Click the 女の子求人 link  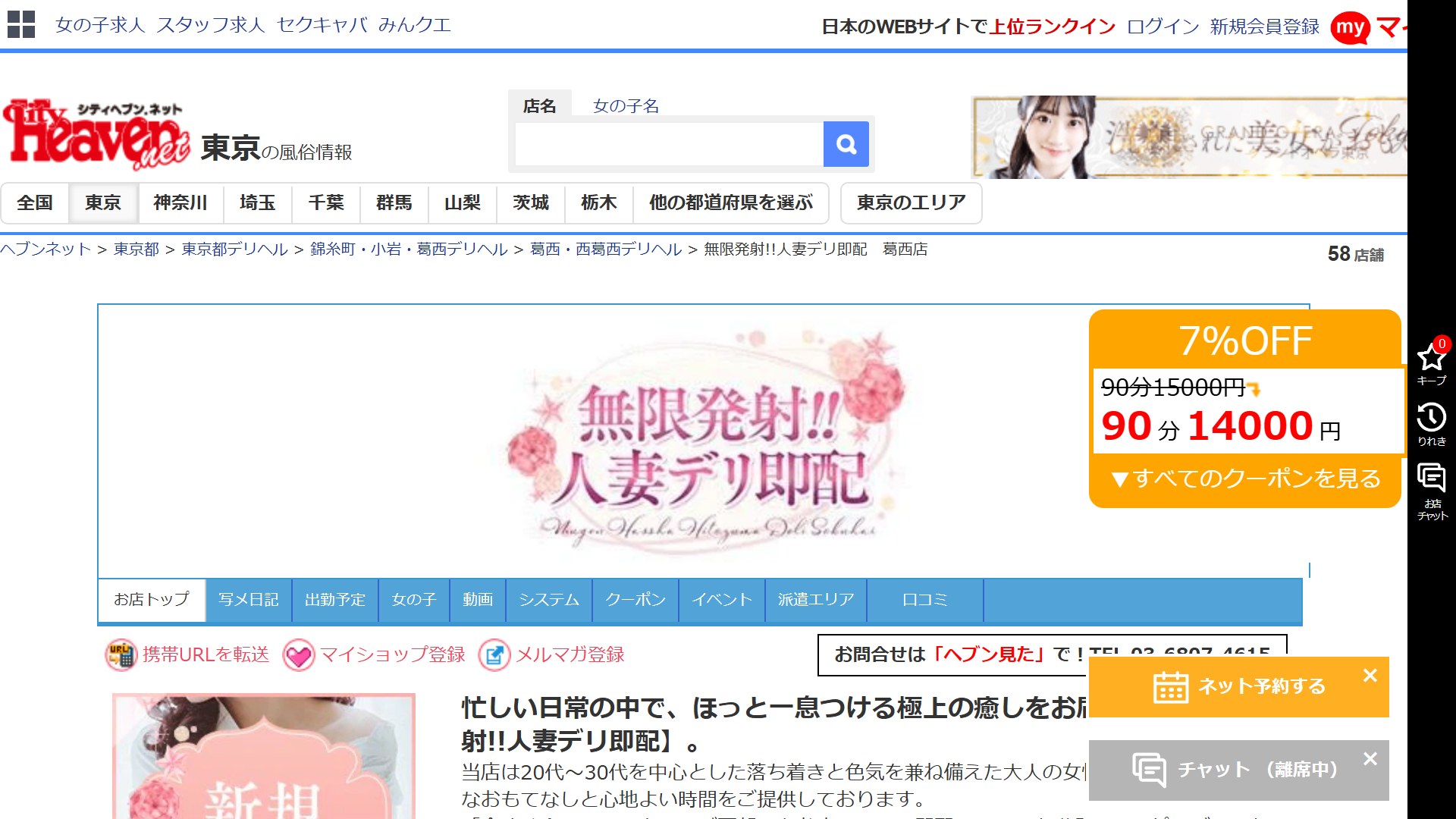(100, 25)
